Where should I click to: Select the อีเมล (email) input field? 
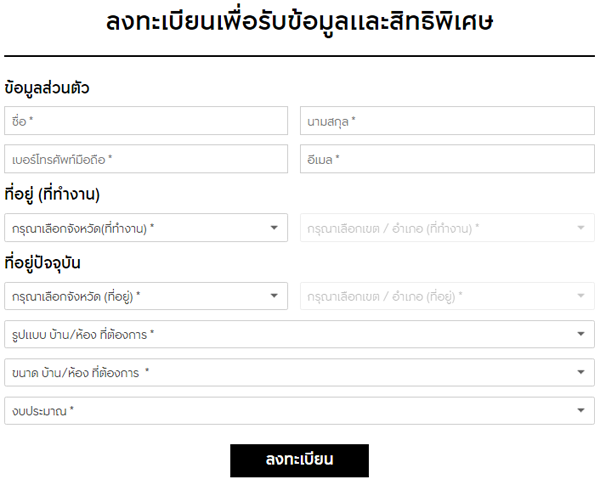pyautogui.click(x=447, y=159)
